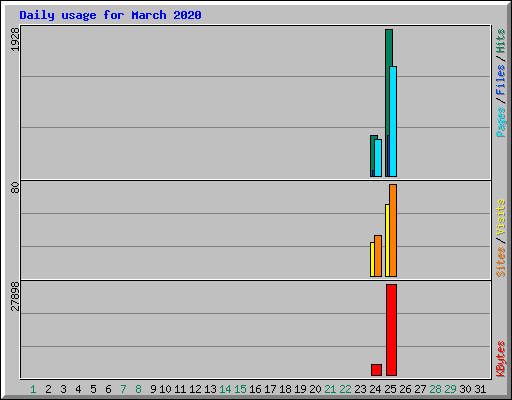
Task: Click the yellow Visits bar for day 24
Action: tap(372, 259)
